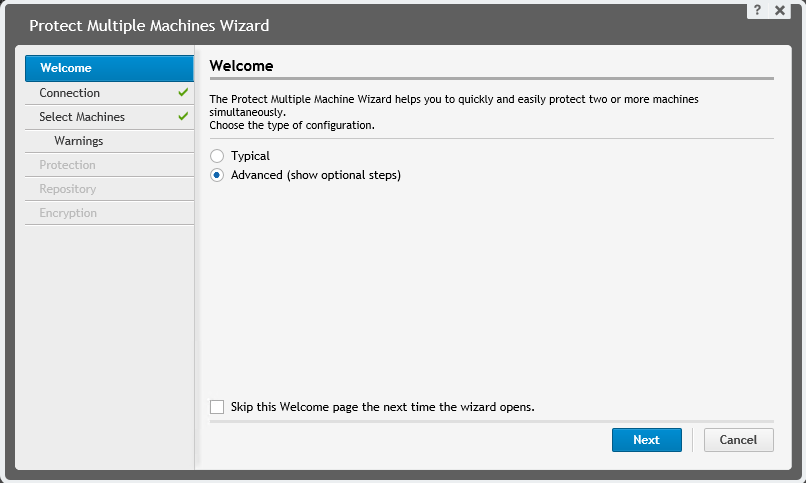Image resolution: width=806 pixels, height=483 pixels.
Task: Click the Repository step in sidebar
Action: click(68, 189)
